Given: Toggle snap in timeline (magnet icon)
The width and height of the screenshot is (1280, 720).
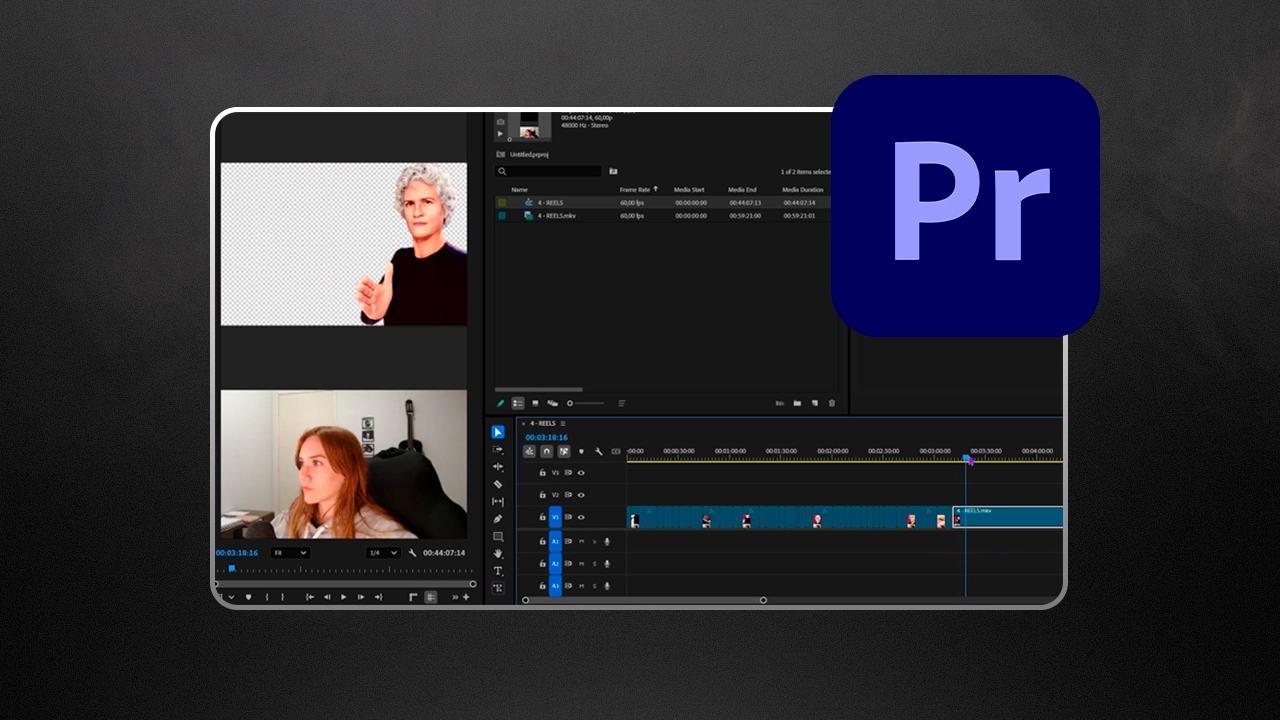Looking at the screenshot, I should (x=546, y=451).
